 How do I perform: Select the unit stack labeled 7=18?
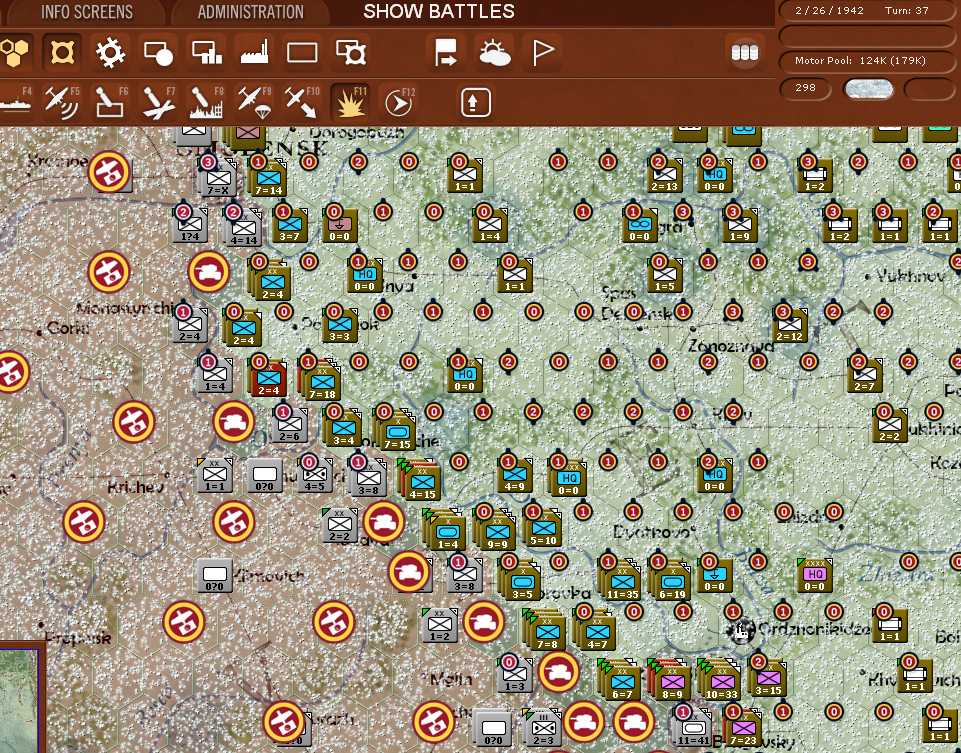pyautogui.click(x=320, y=380)
